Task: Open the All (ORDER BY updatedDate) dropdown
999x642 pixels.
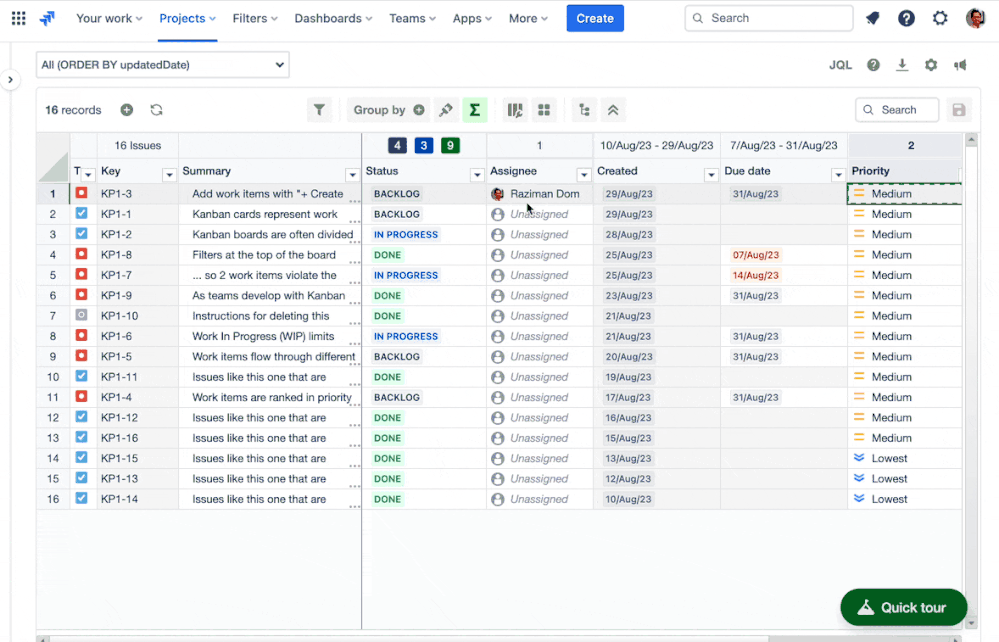Action: [x=163, y=65]
